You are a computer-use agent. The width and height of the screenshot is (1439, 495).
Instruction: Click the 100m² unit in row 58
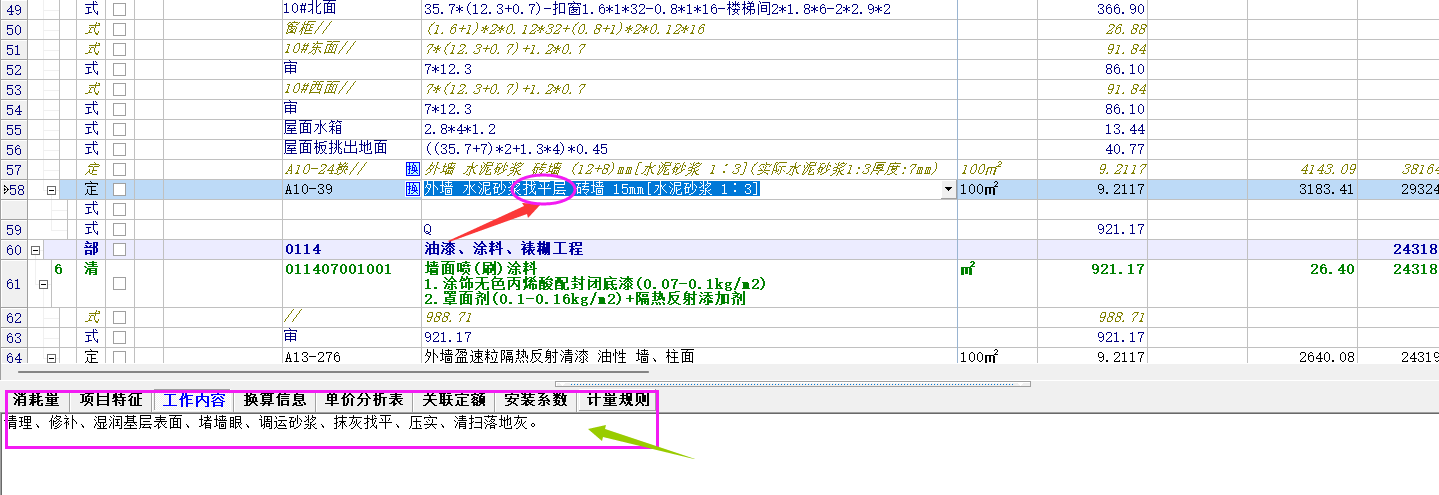point(978,189)
